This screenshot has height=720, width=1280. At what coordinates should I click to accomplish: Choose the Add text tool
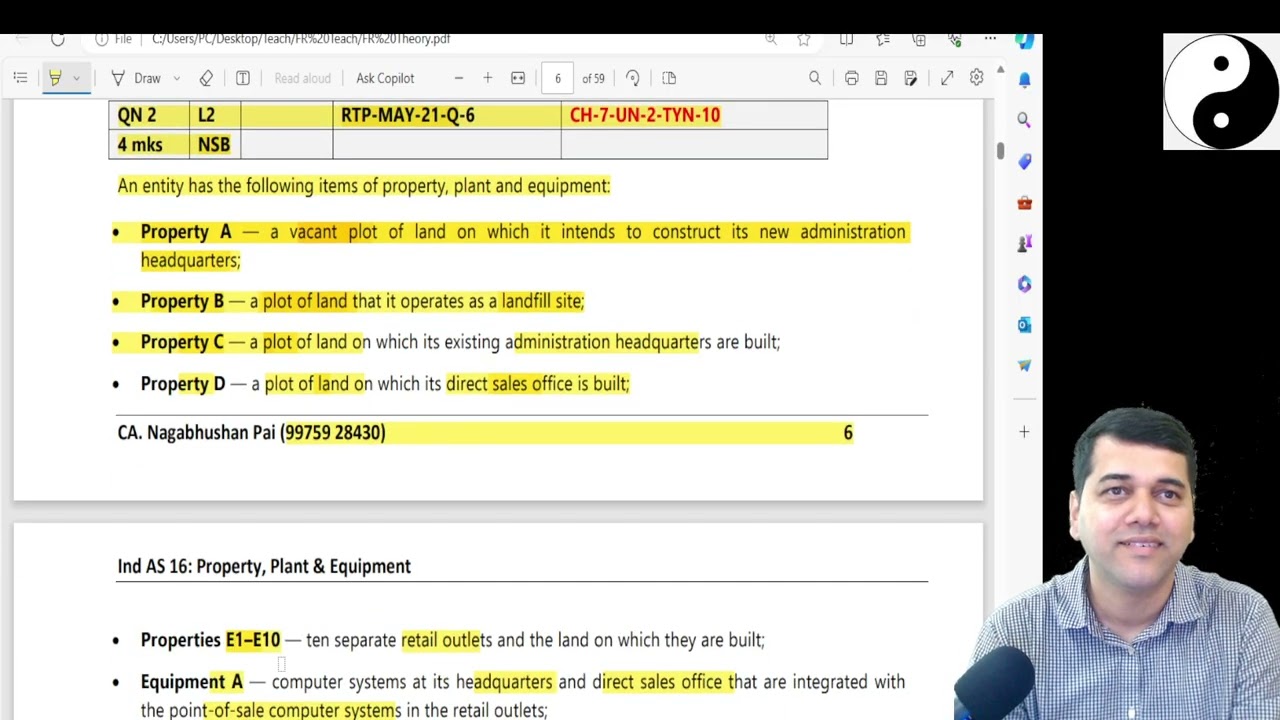pyautogui.click(x=243, y=78)
